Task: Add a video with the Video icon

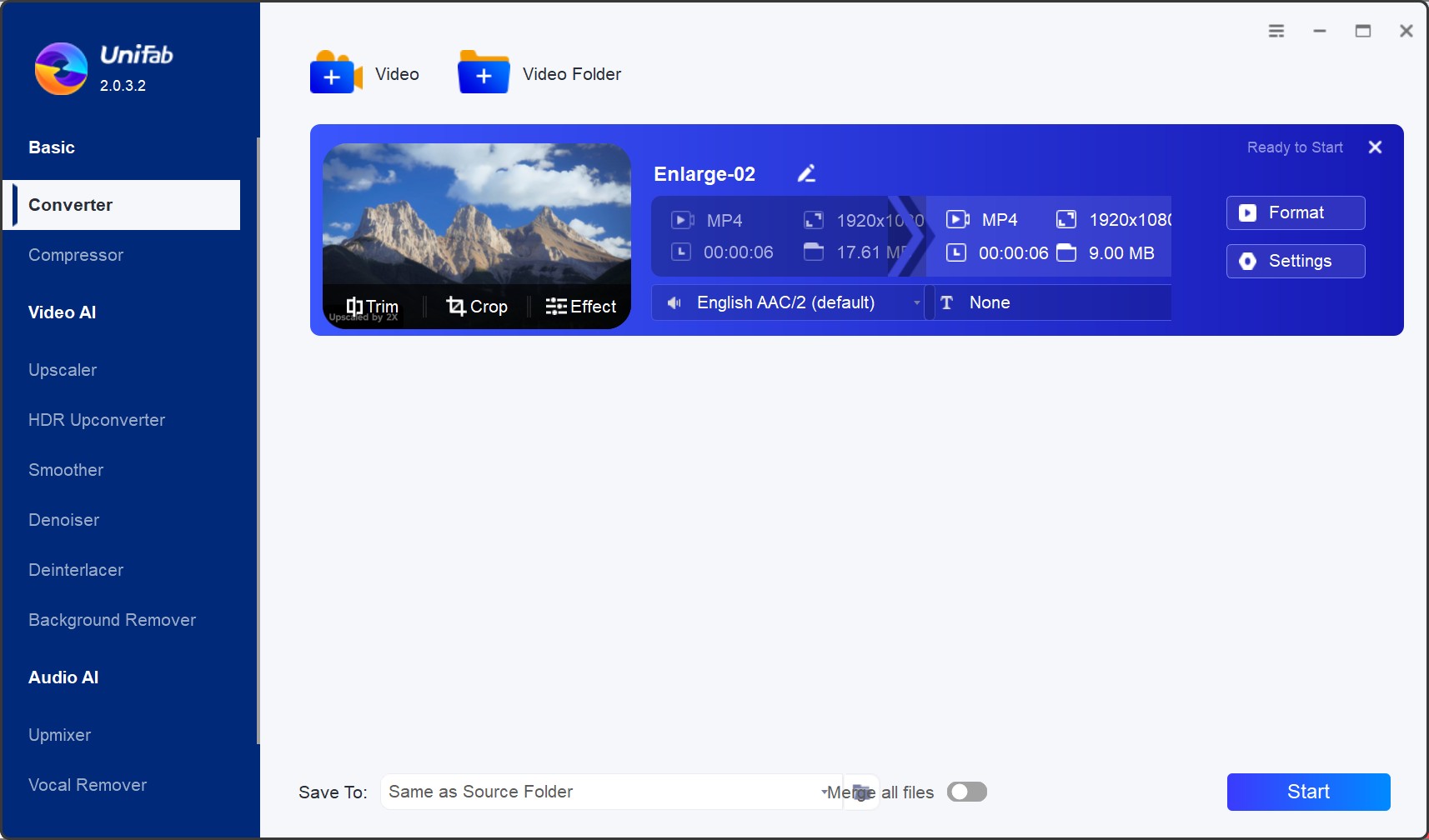Action: (336, 72)
